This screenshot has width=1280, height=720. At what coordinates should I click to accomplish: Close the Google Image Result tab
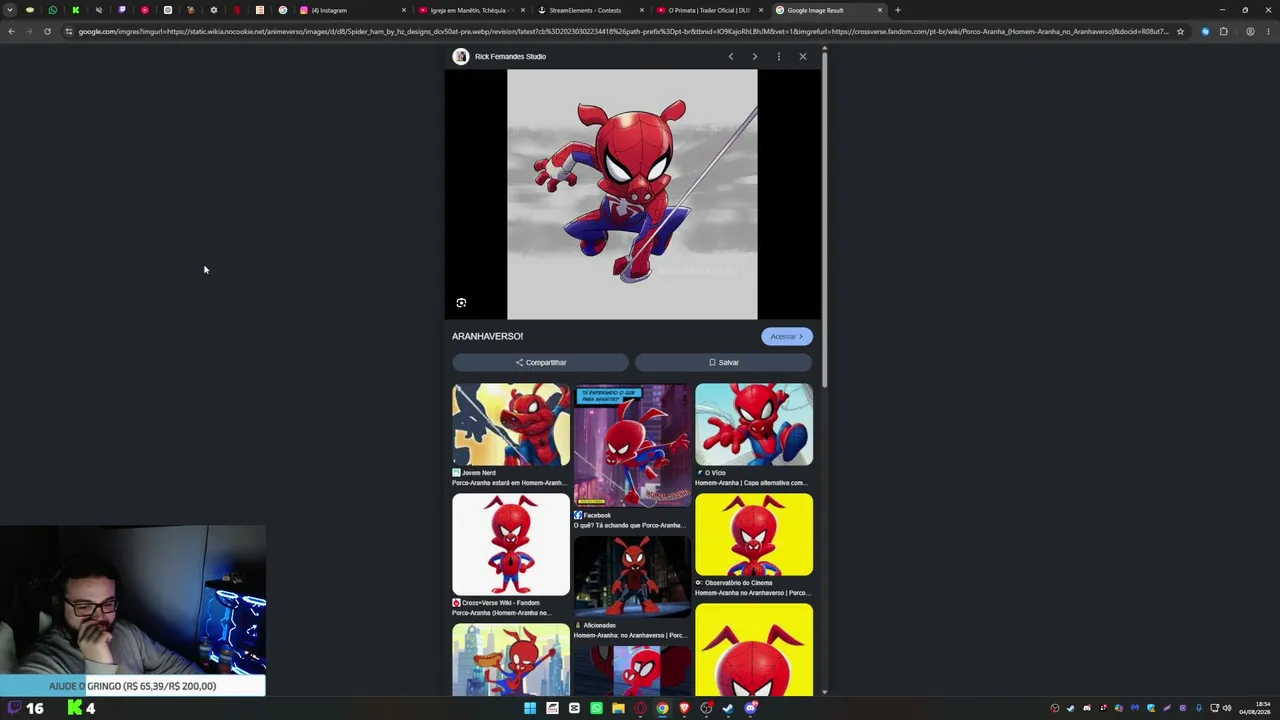click(x=880, y=10)
